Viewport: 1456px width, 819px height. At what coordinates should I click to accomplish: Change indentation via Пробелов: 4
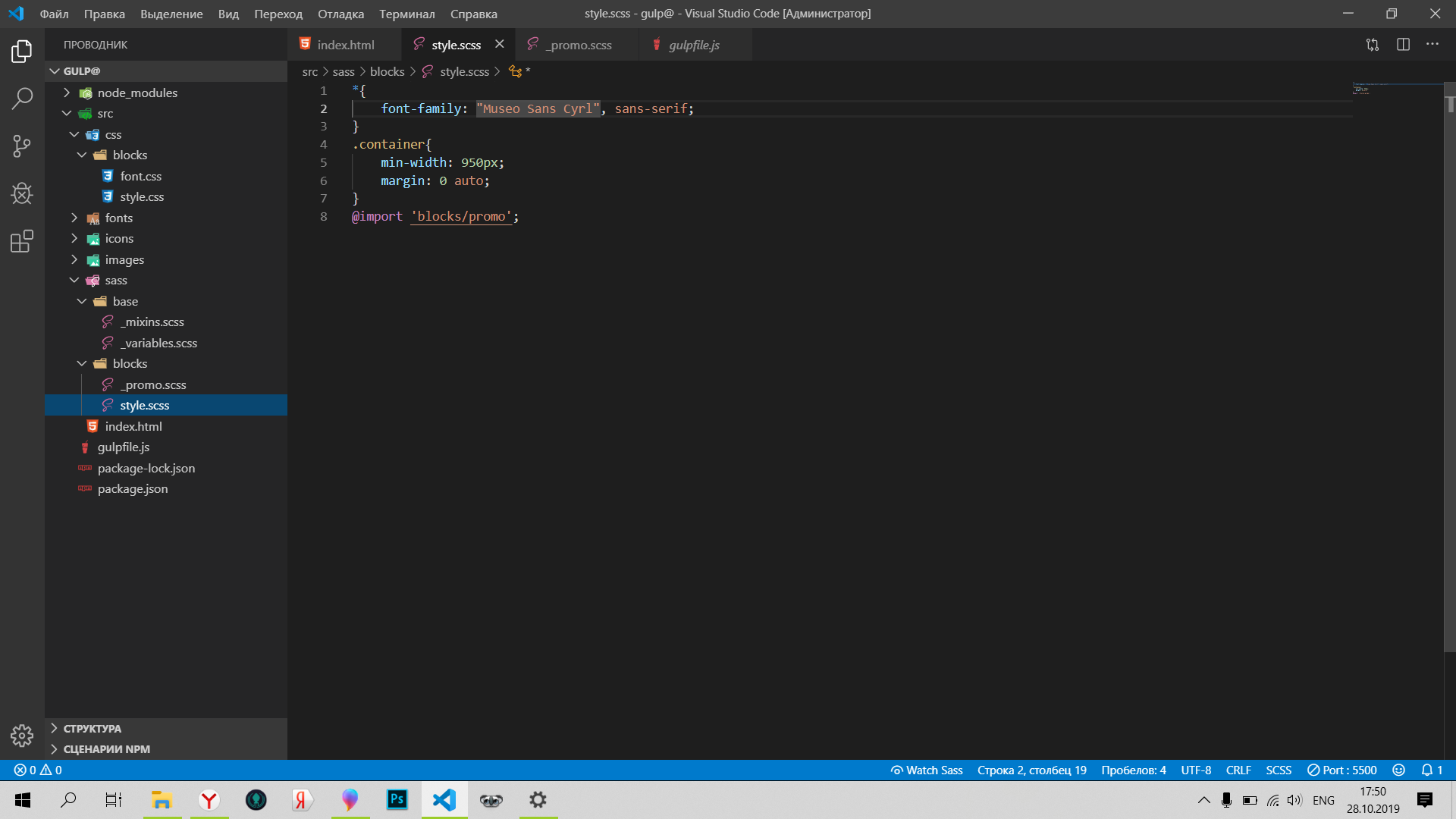[1134, 770]
